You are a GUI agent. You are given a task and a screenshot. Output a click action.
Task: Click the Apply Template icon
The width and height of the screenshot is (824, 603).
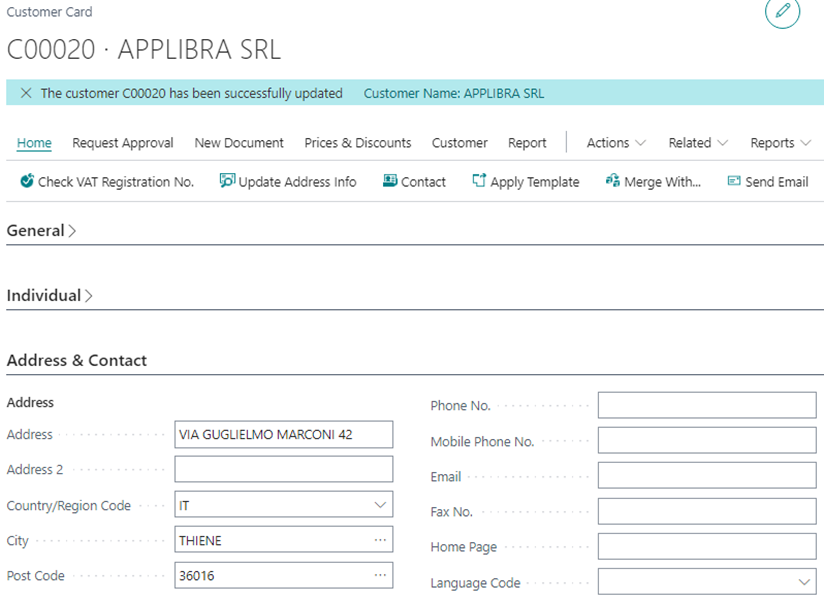click(x=479, y=181)
